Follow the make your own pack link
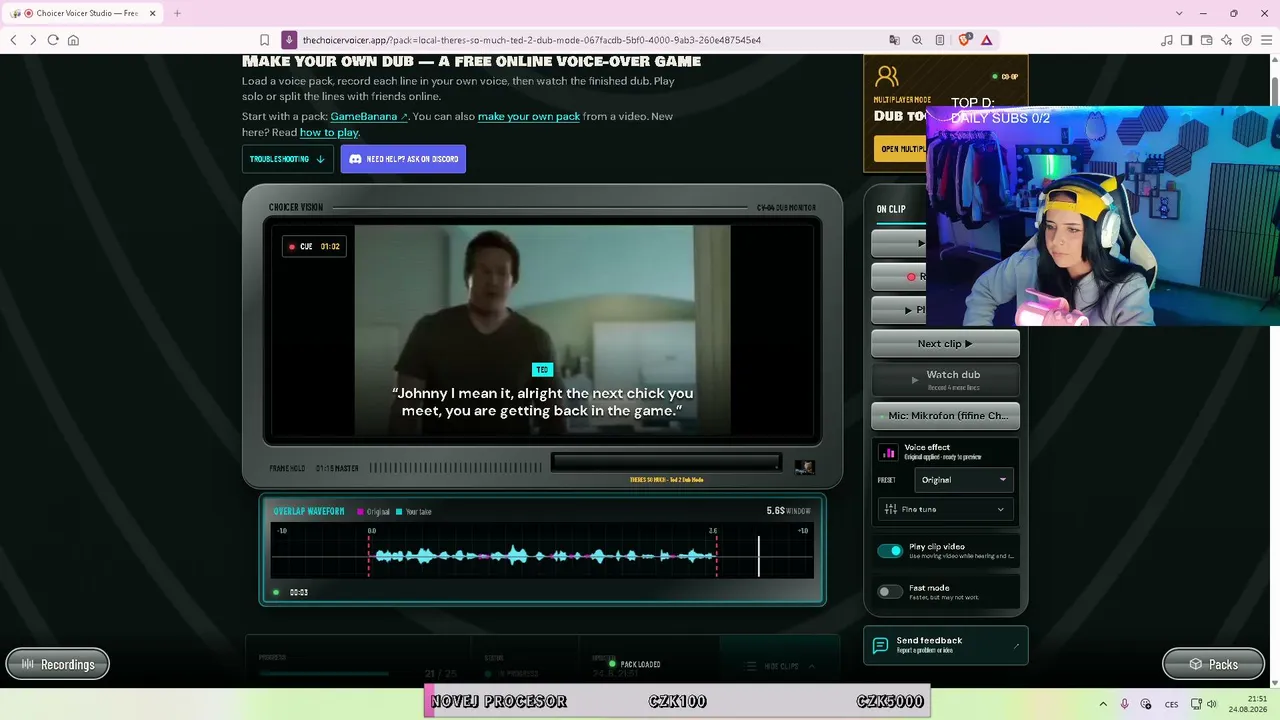The height and width of the screenshot is (720, 1280). 529,116
